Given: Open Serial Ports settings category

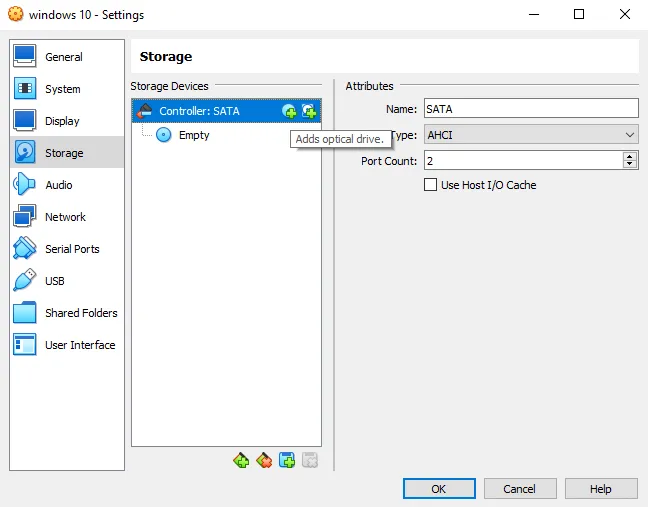Looking at the screenshot, I should [67, 249].
